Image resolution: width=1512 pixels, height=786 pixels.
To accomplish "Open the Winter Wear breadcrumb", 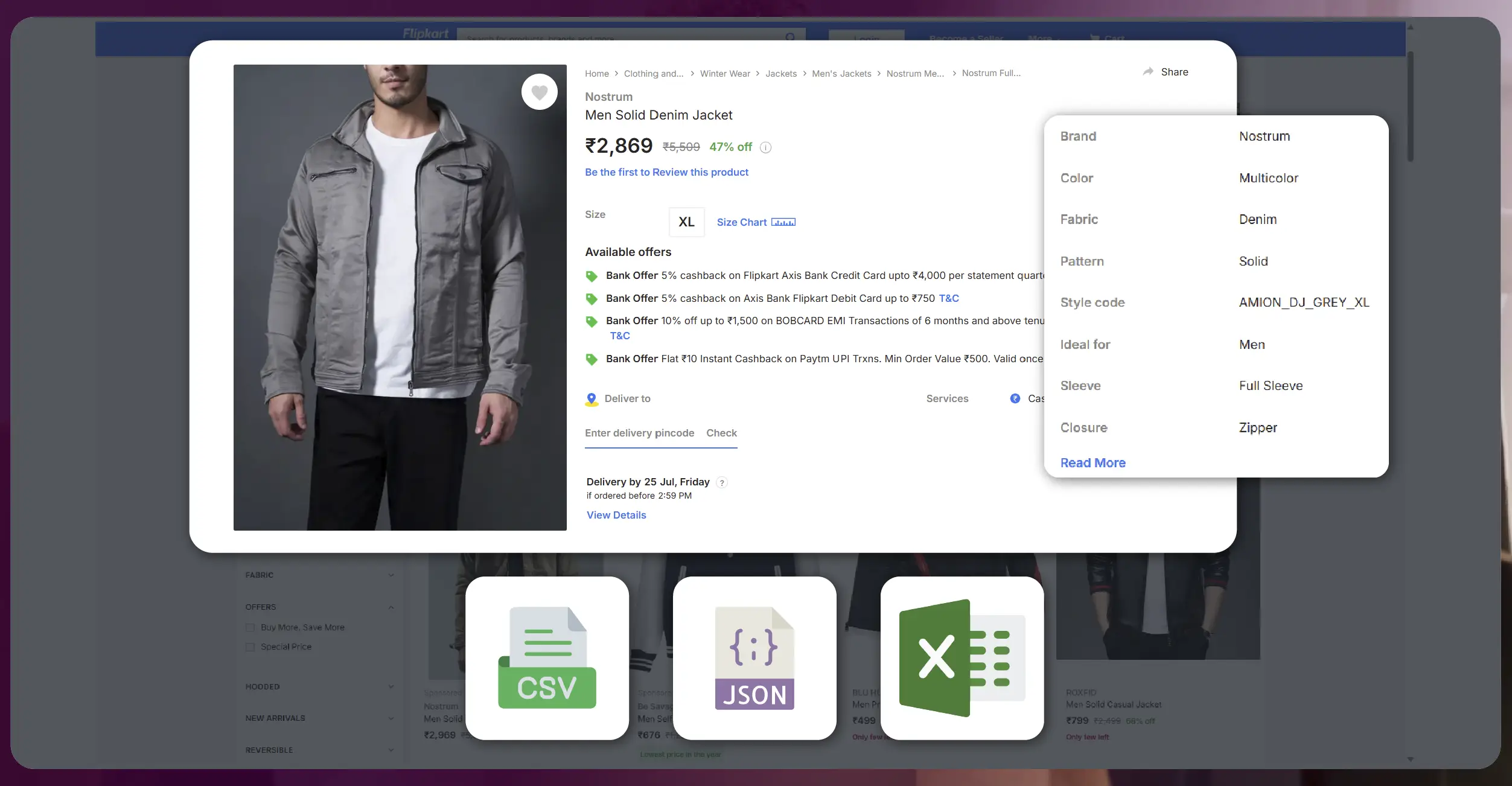I will [724, 74].
